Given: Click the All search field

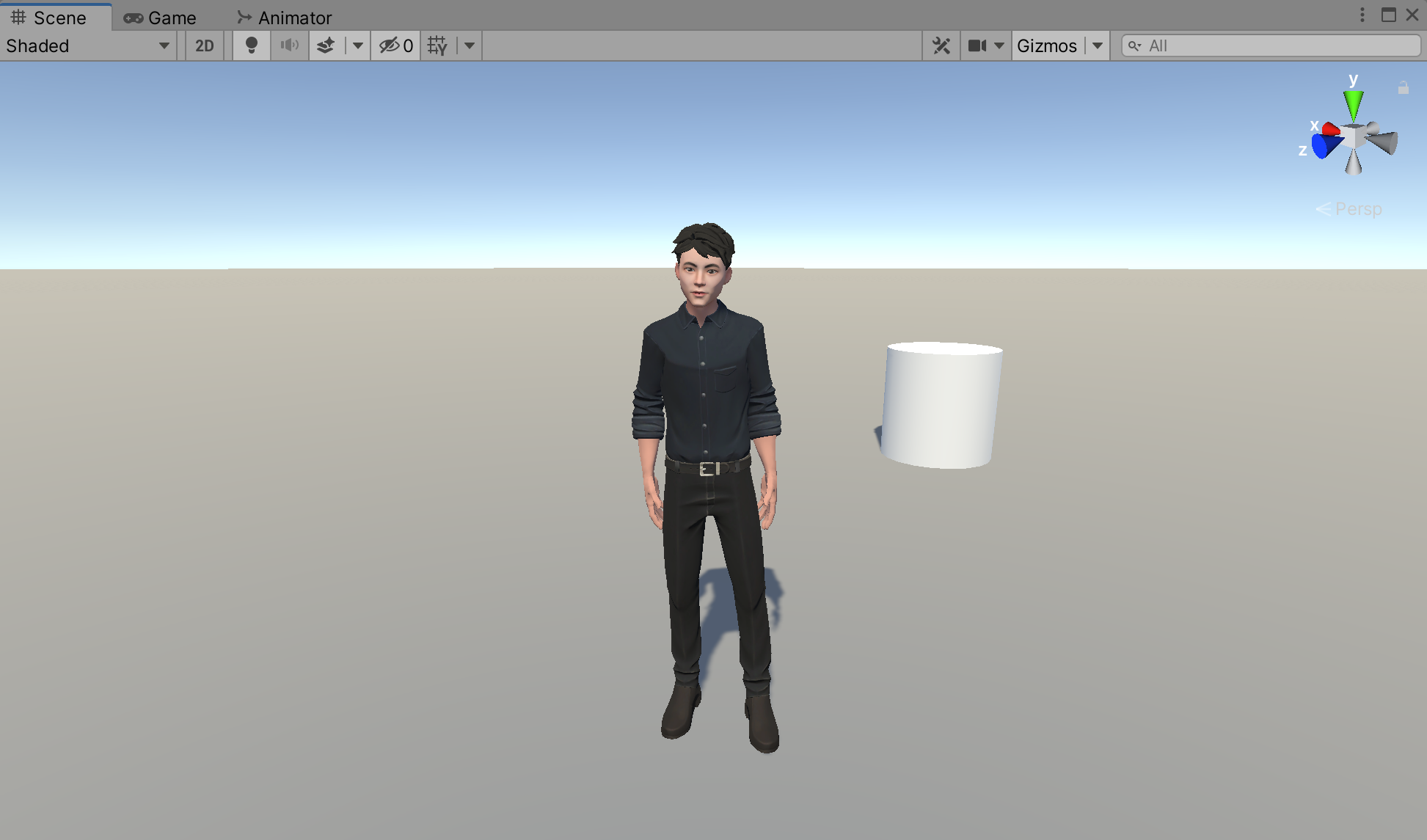Looking at the screenshot, I should [x=1269, y=45].
